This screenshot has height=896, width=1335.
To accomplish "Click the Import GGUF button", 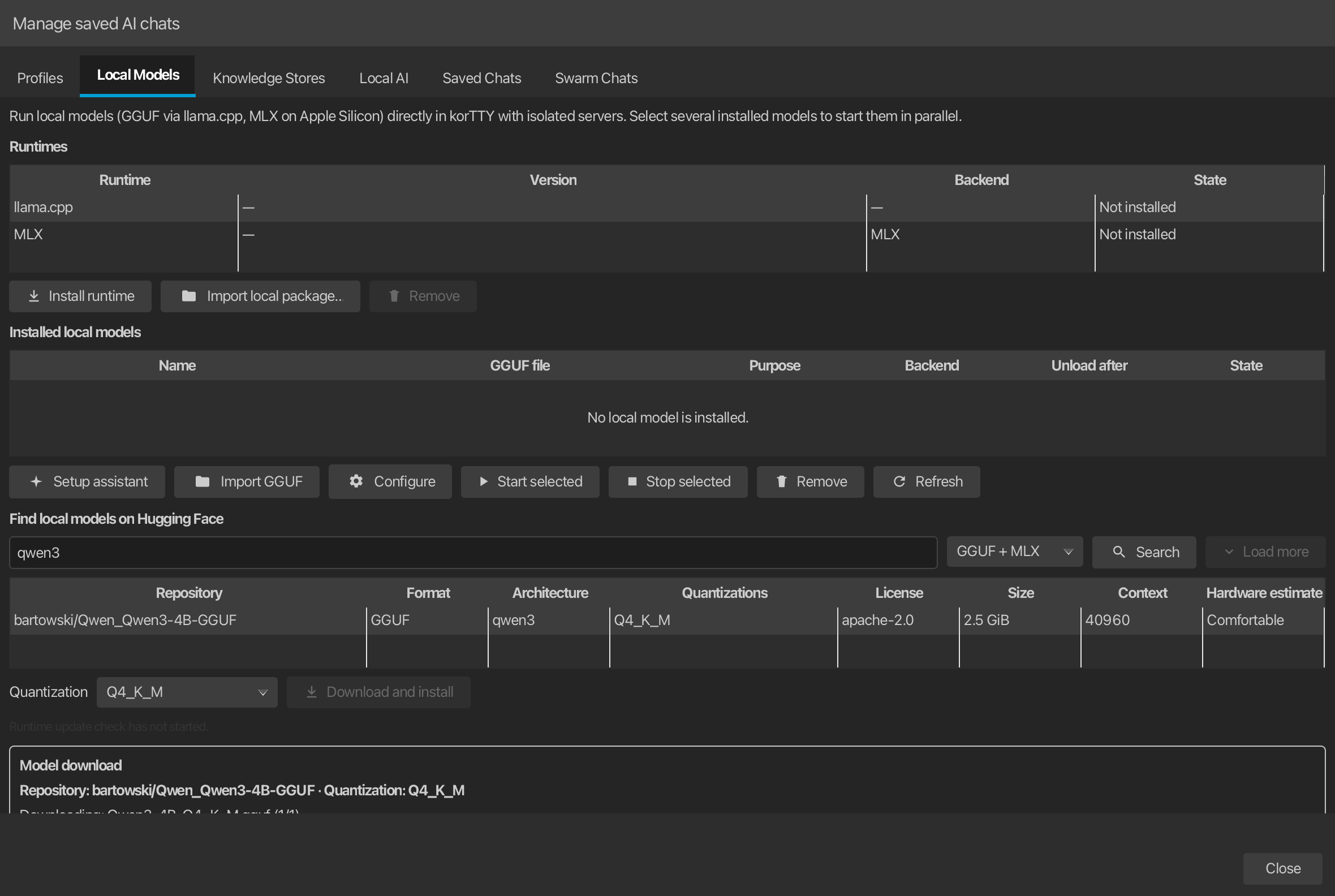I will pyautogui.click(x=247, y=482).
